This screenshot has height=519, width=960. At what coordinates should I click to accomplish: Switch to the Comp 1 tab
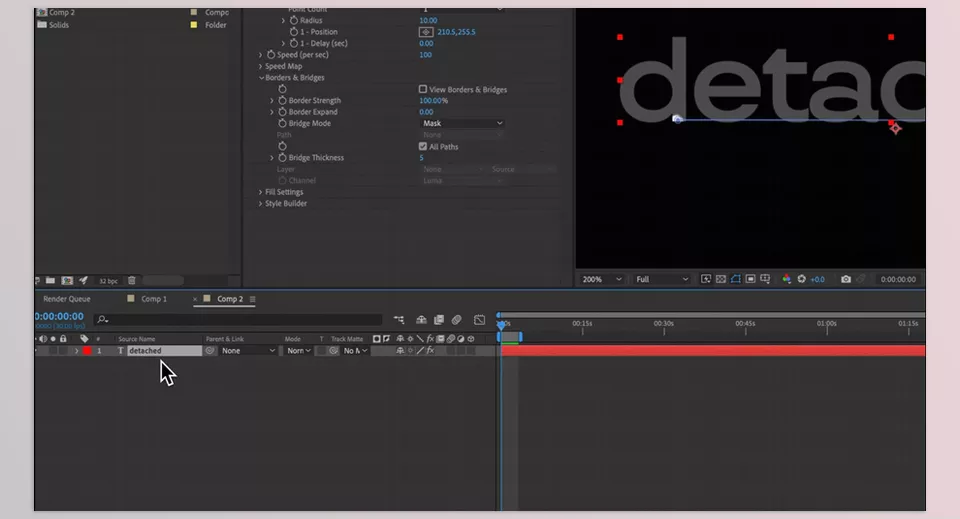[x=154, y=299]
